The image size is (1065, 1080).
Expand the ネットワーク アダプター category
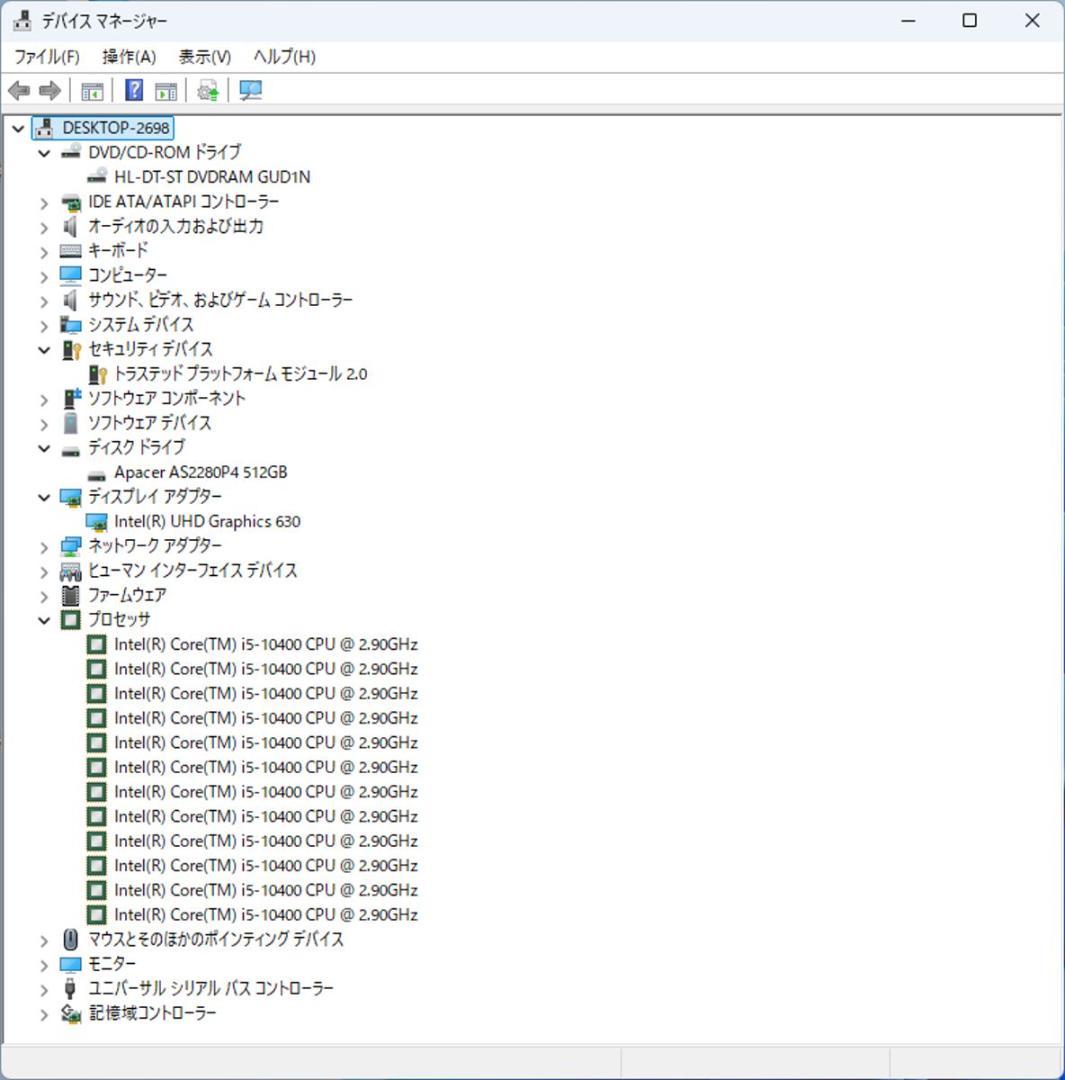[44, 546]
